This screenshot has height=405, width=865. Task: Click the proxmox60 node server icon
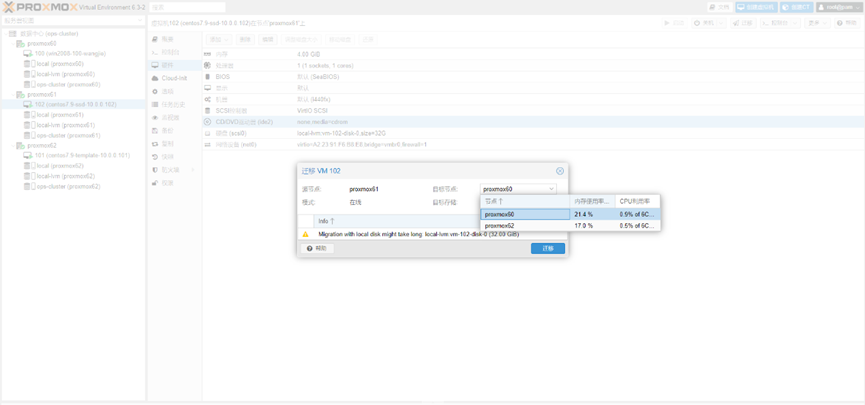(20, 44)
